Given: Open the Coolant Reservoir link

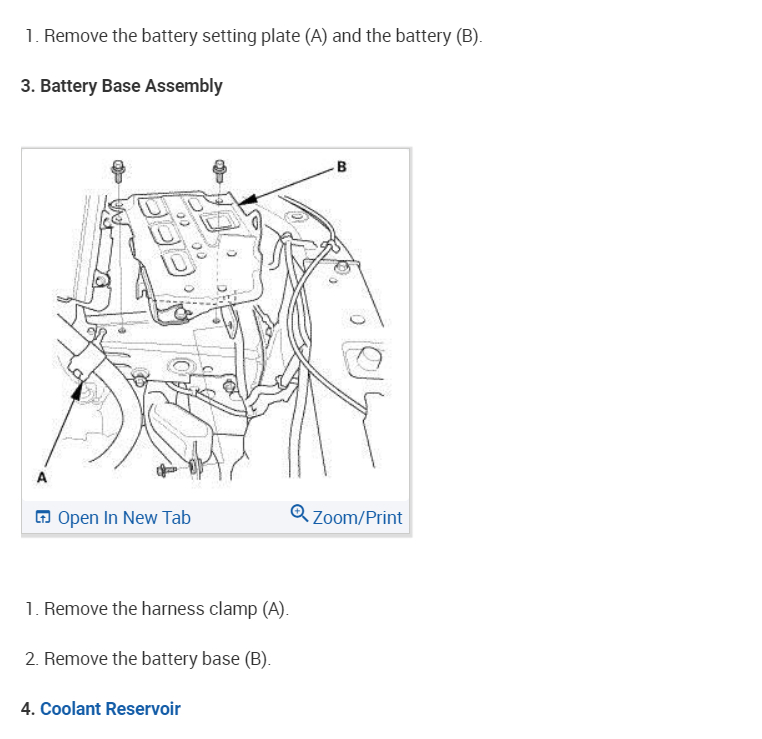Looking at the screenshot, I should tap(110, 709).
